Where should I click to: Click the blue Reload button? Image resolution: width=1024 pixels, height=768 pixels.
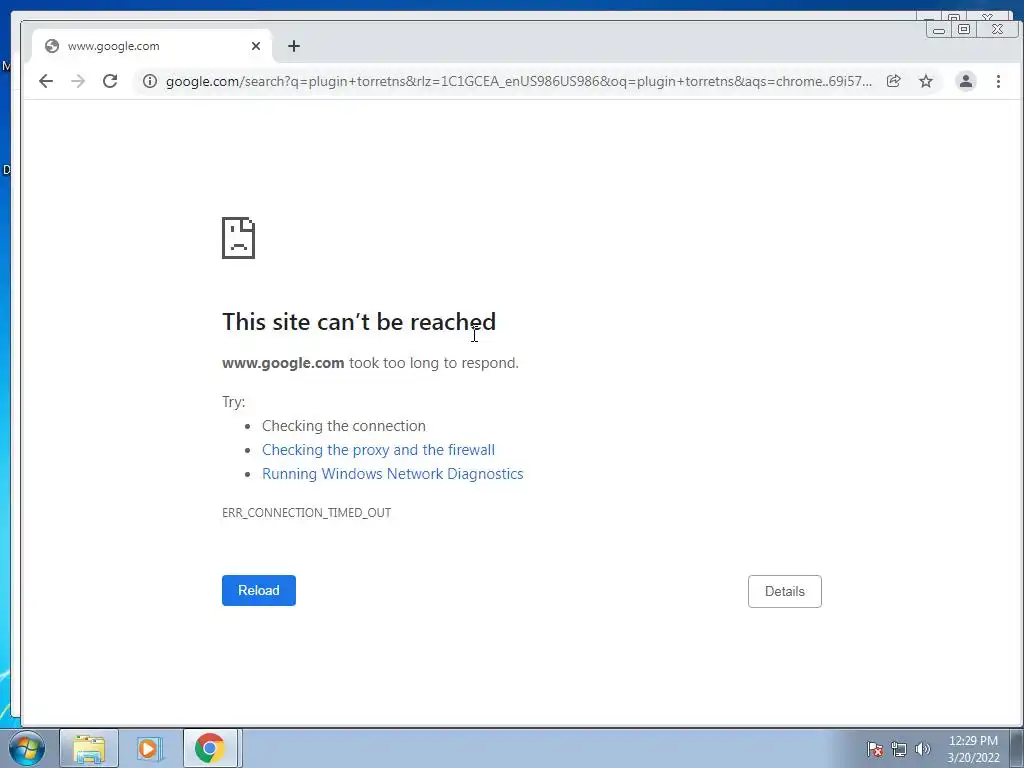(x=259, y=590)
